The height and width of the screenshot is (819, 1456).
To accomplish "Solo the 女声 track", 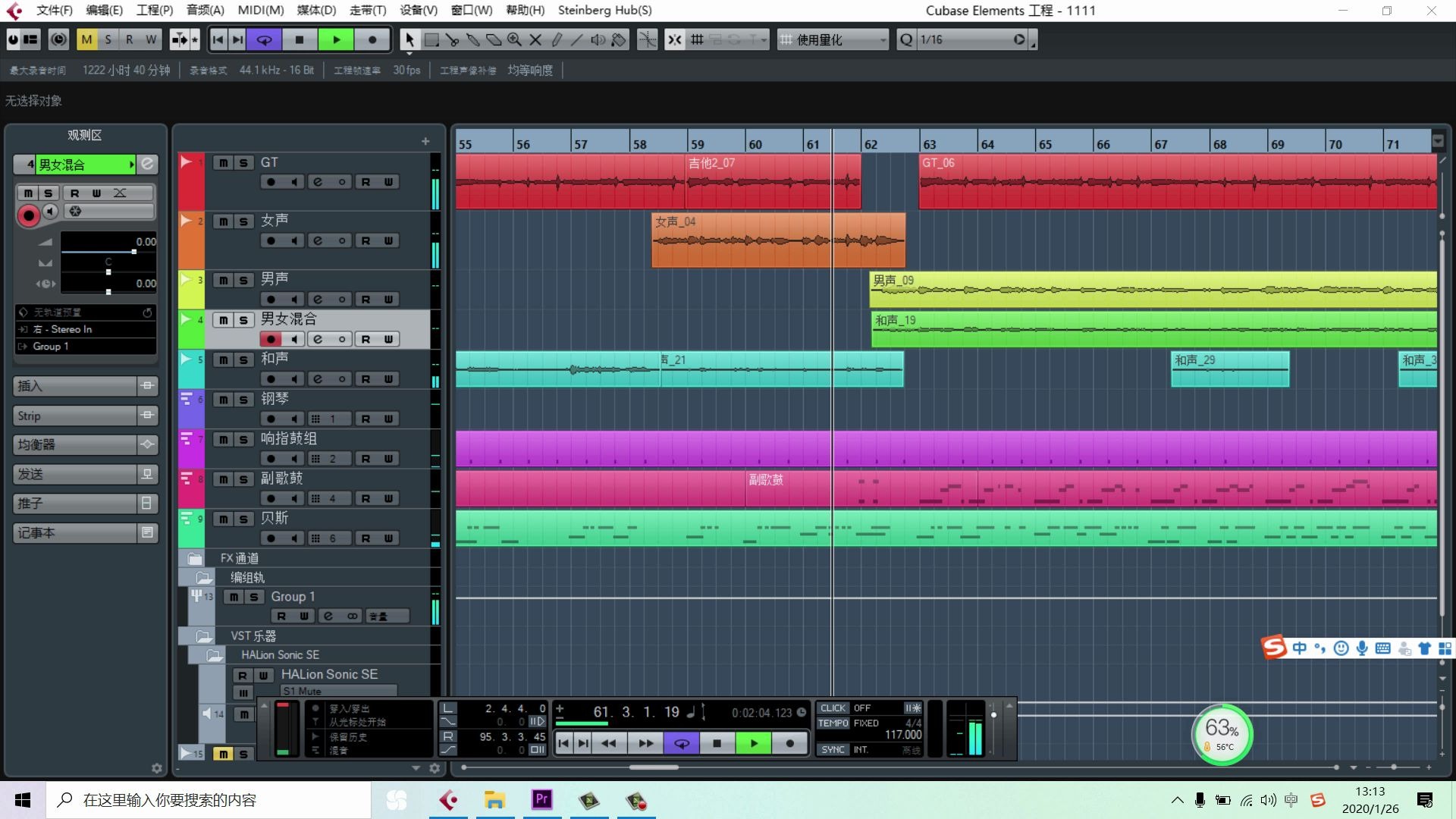I will tap(243, 221).
